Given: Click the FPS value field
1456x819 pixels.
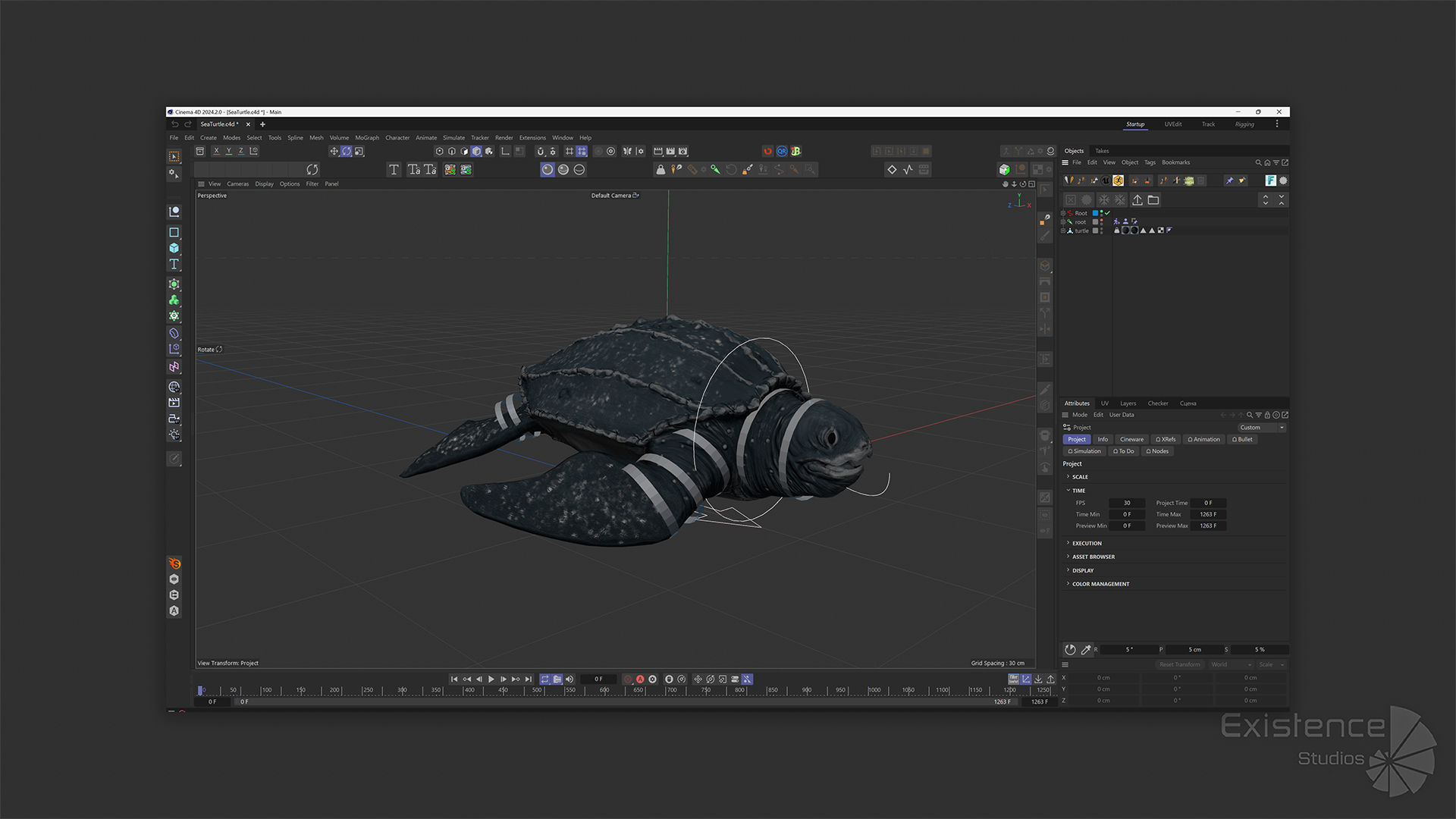Looking at the screenshot, I should tap(1128, 503).
